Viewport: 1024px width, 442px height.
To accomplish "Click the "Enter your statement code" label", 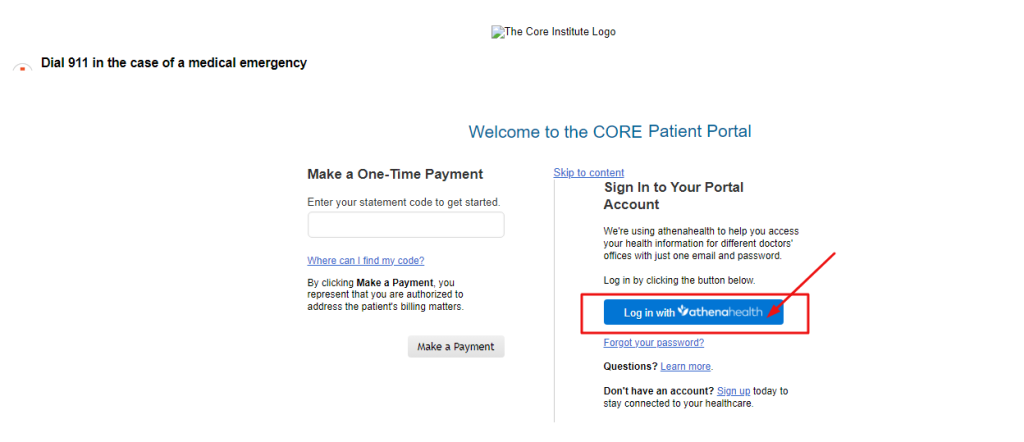I will tap(404, 202).
